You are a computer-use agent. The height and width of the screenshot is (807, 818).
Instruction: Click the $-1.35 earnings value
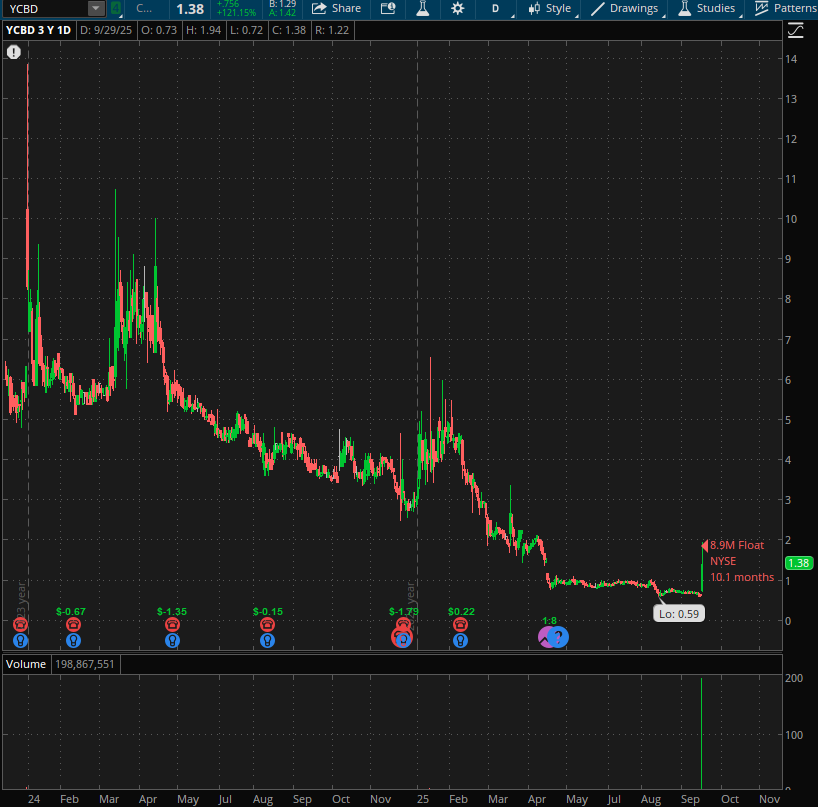click(172, 611)
